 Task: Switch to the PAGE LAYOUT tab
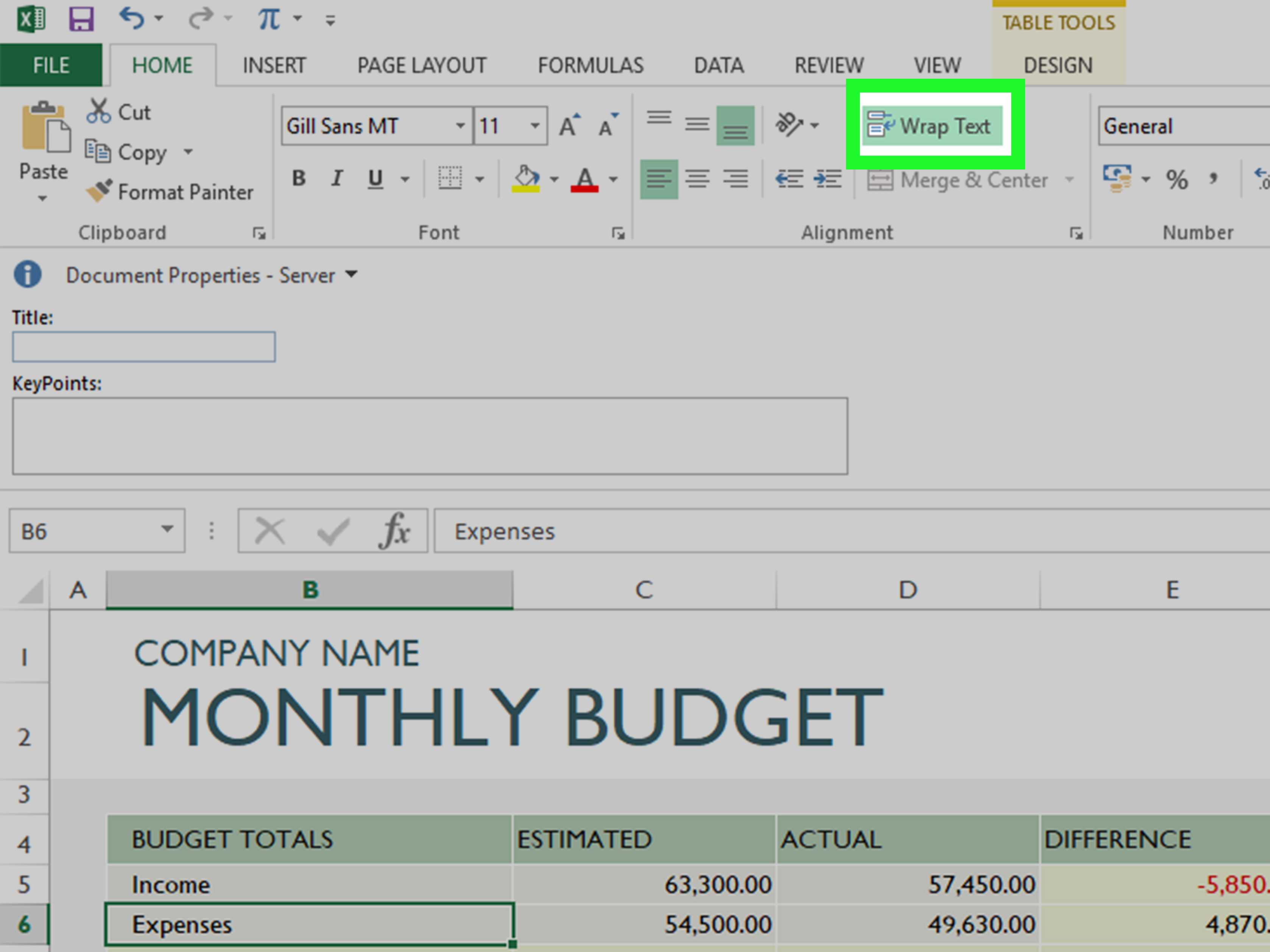[x=421, y=65]
